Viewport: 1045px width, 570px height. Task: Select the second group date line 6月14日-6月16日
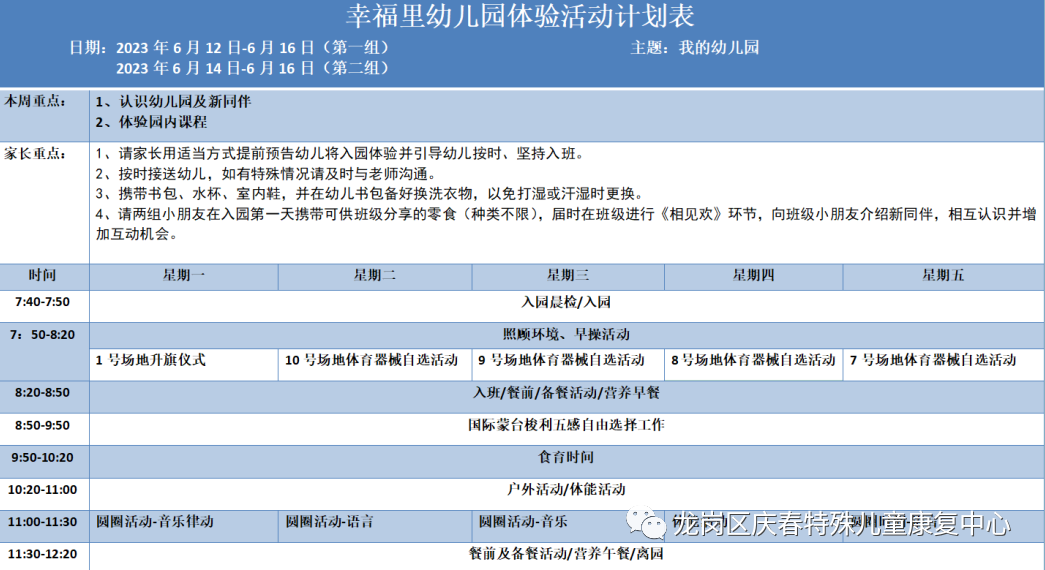[x=252, y=68]
